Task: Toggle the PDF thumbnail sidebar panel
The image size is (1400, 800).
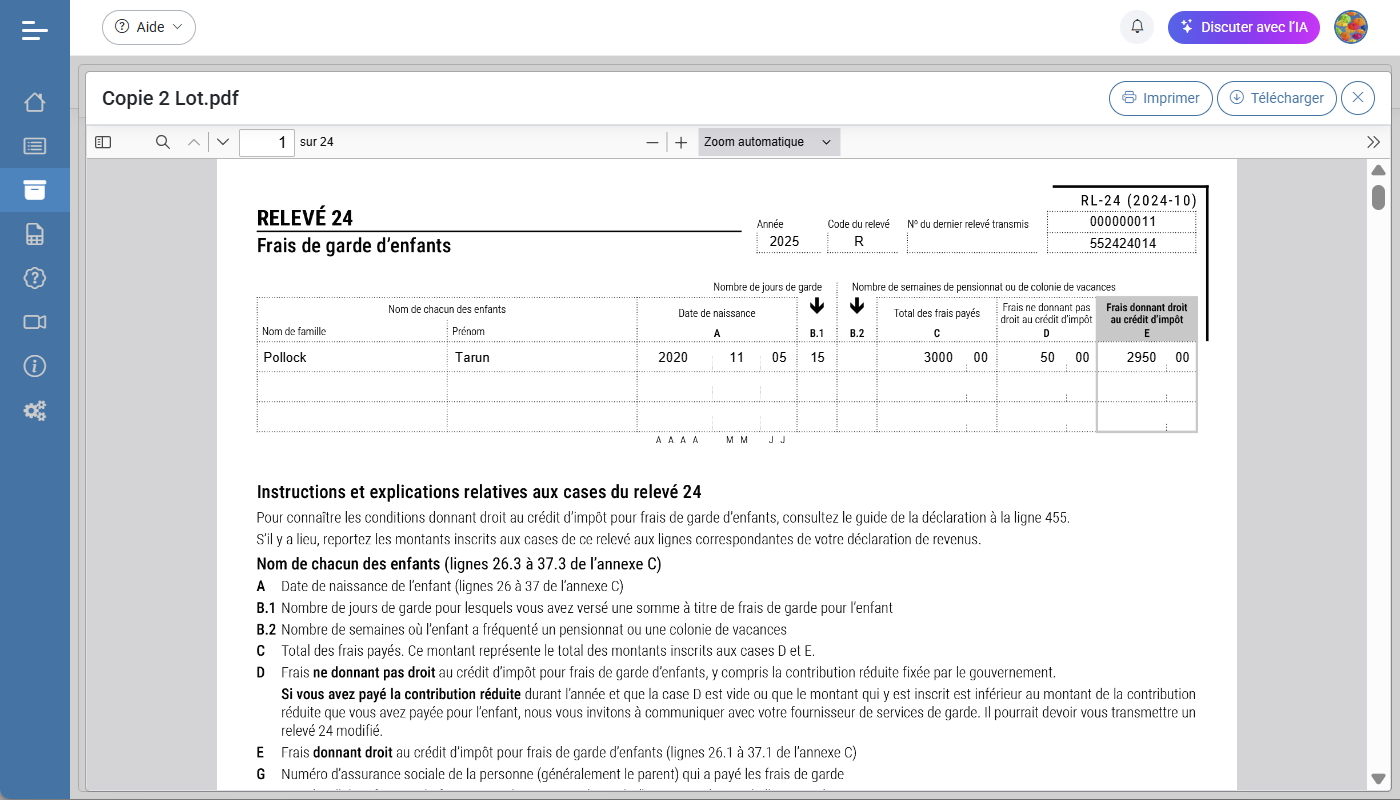Action: coord(102,142)
